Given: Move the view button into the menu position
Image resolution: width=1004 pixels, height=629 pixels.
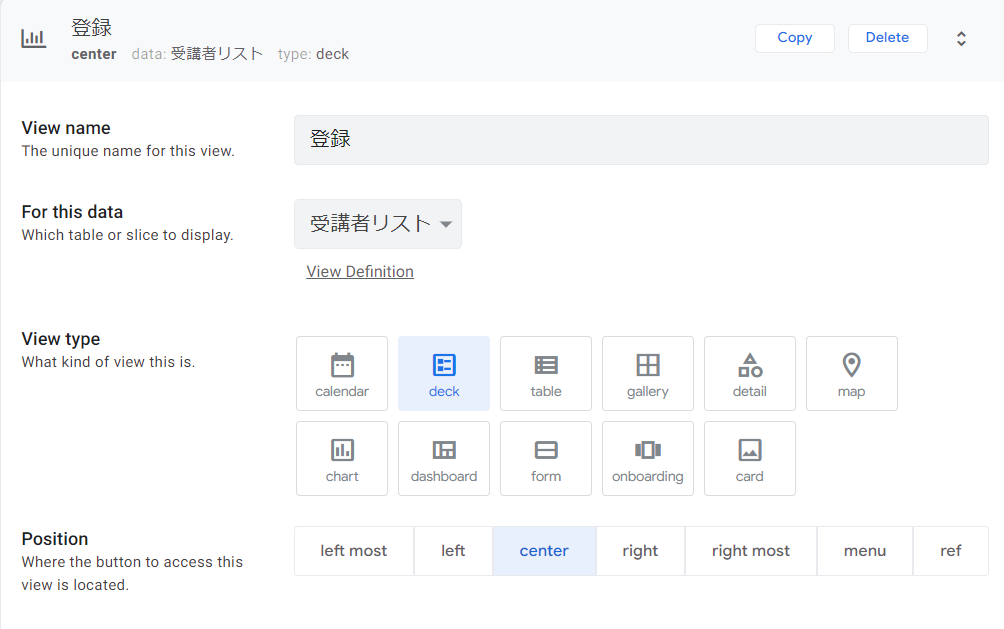Looking at the screenshot, I should [x=864, y=550].
